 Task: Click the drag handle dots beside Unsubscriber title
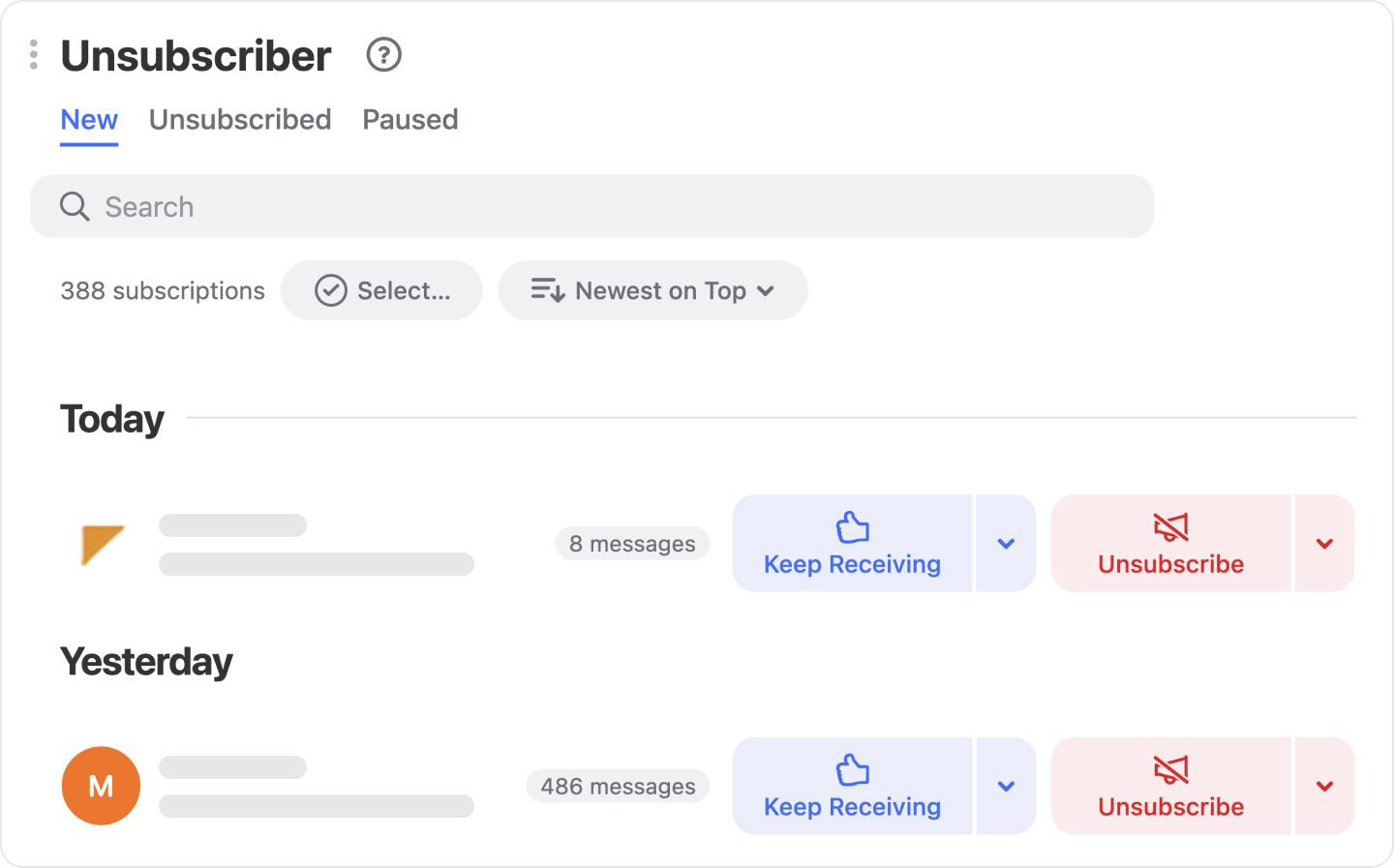pos(33,55)
